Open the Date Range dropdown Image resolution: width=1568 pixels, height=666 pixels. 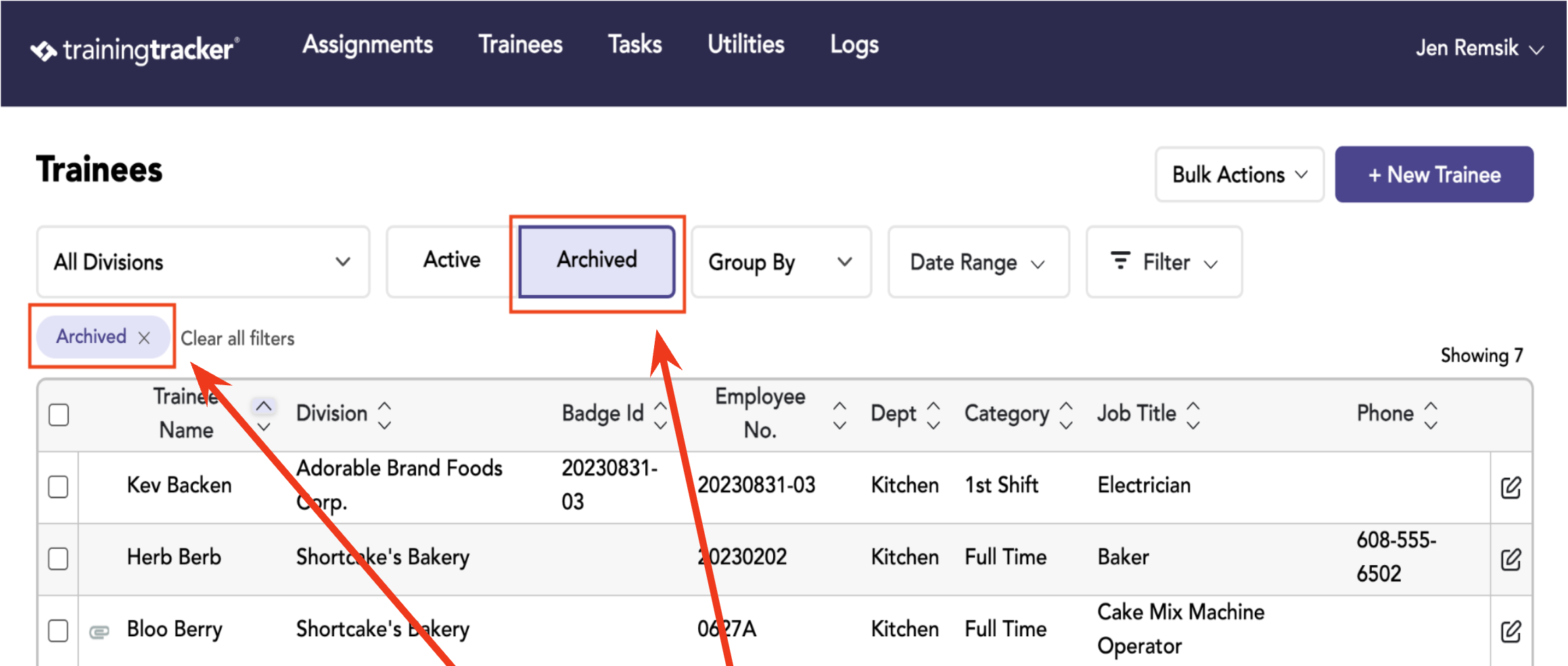[978, 262]
